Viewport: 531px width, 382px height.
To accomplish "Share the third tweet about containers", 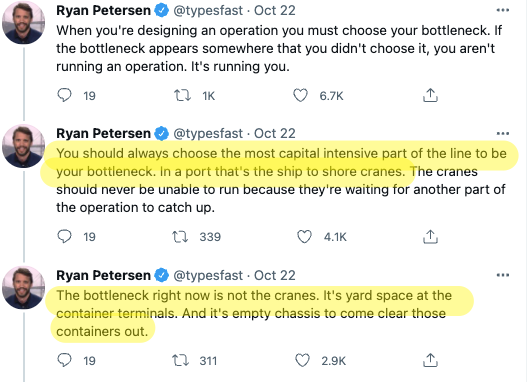I will [430, 360].
